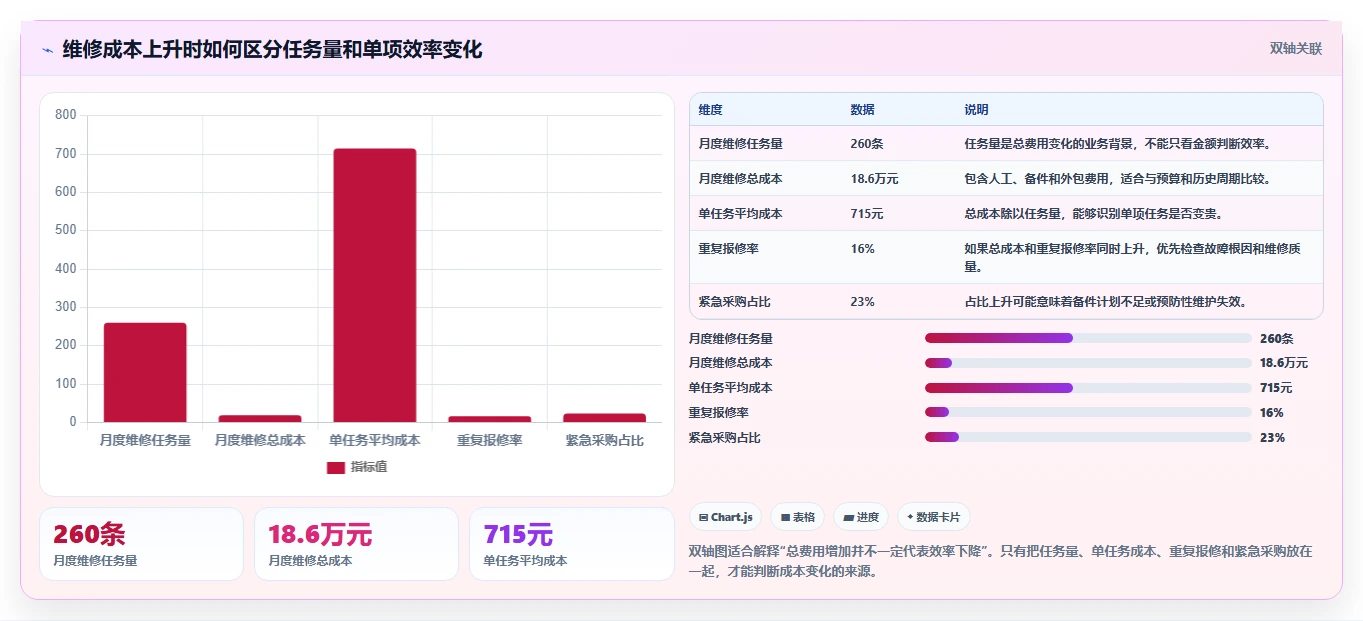This screenshot has width=1363, height=621.
Task: Click the paragraph starting 双轴图适合解释
Action: tap(1001, 562)
